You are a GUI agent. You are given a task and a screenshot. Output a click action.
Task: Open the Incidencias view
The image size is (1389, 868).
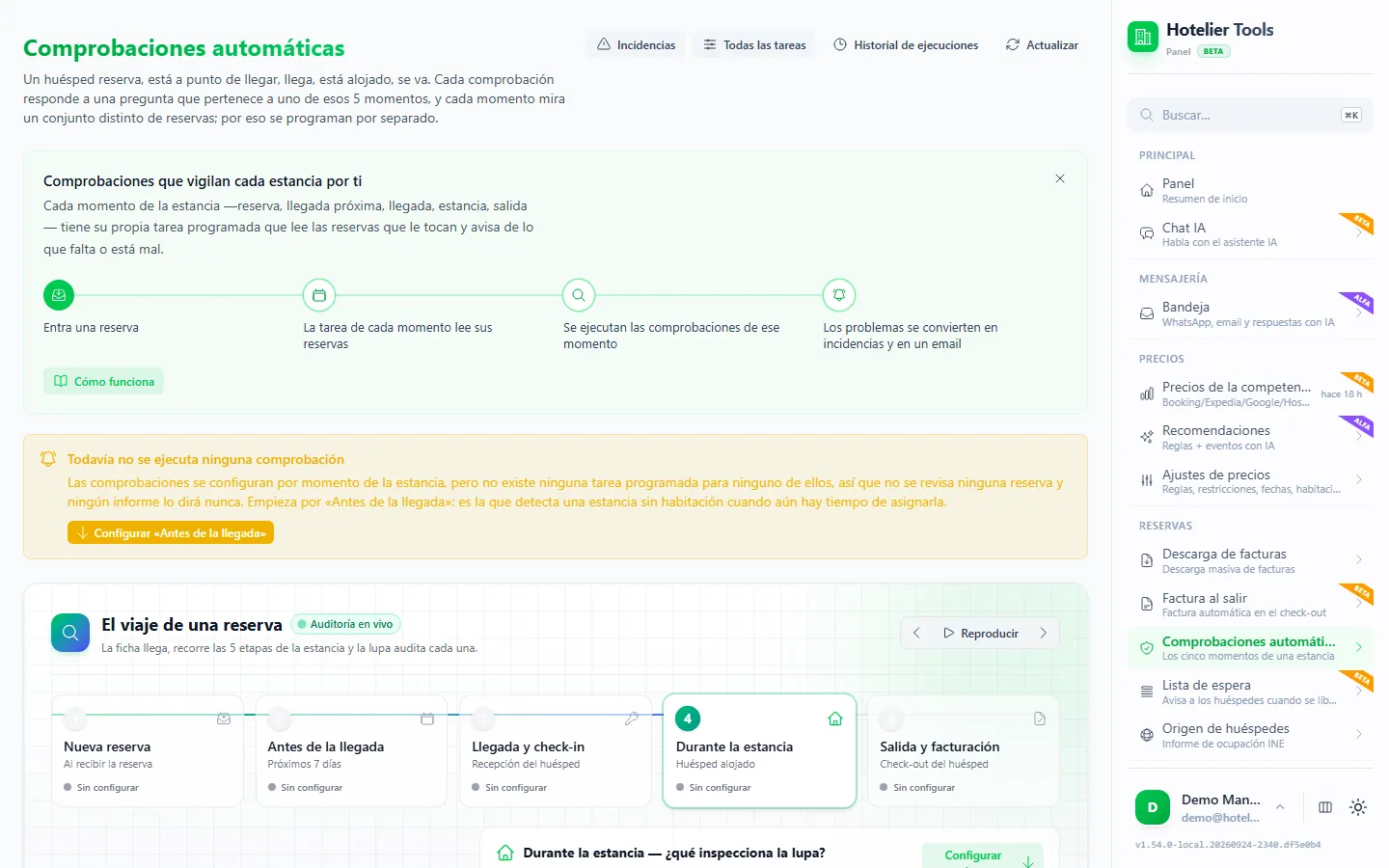pyautogui.click(x=636, y=44)
